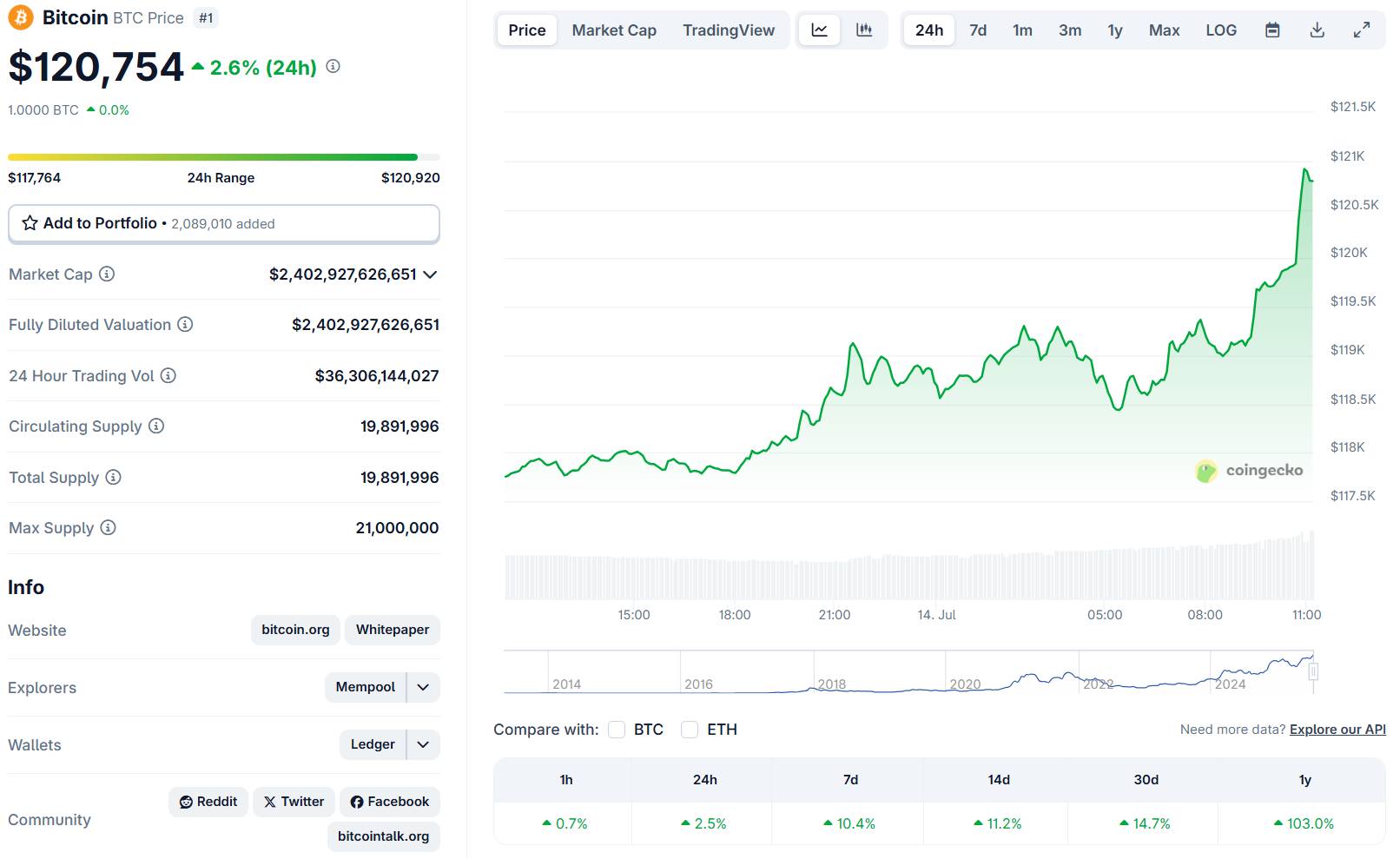Click Add to Portfolio button

coord(224,223)
